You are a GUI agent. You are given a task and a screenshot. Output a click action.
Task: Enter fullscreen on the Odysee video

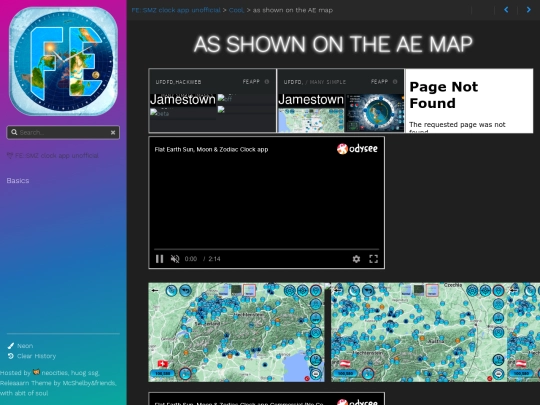(x=374, y=259)
